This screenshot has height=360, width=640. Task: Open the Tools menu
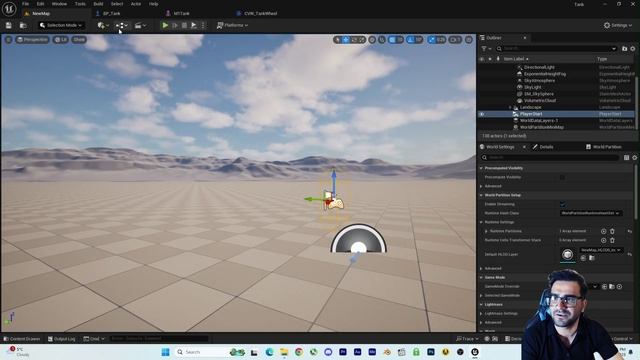click(x=80, y=4)
